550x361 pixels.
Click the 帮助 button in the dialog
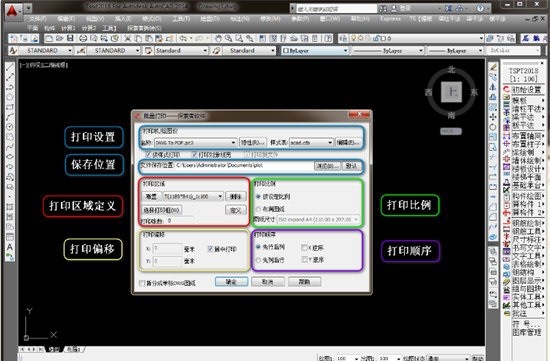pos(304,282)
